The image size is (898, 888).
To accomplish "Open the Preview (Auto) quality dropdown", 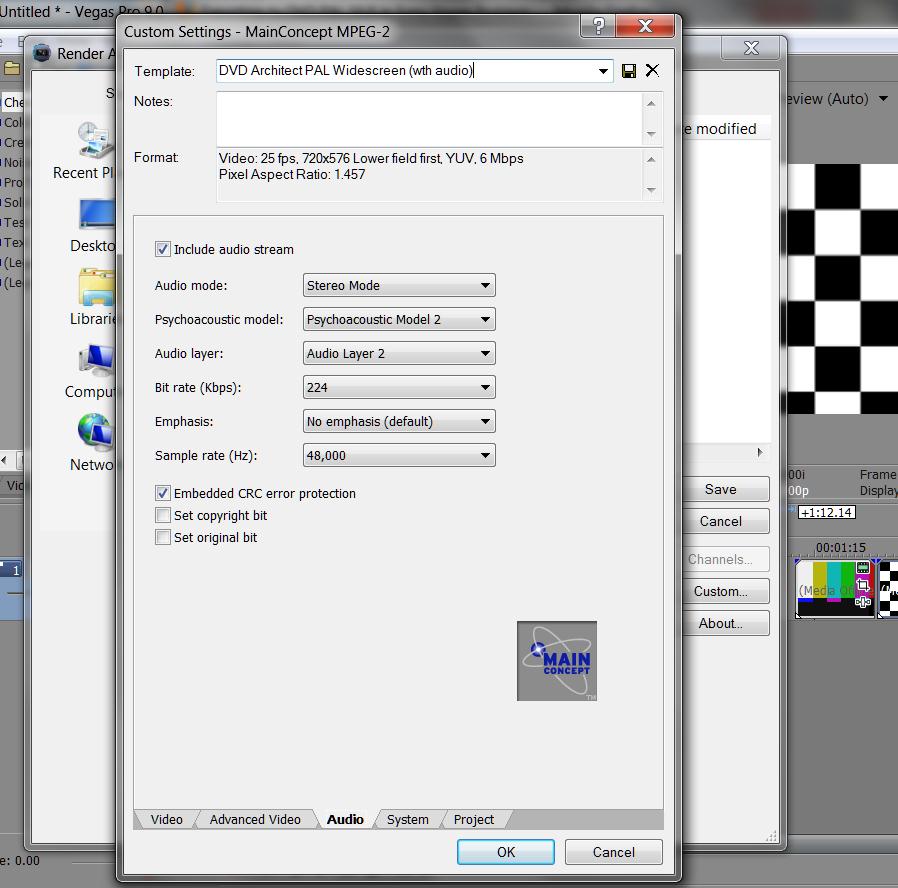I will (883, 99).
